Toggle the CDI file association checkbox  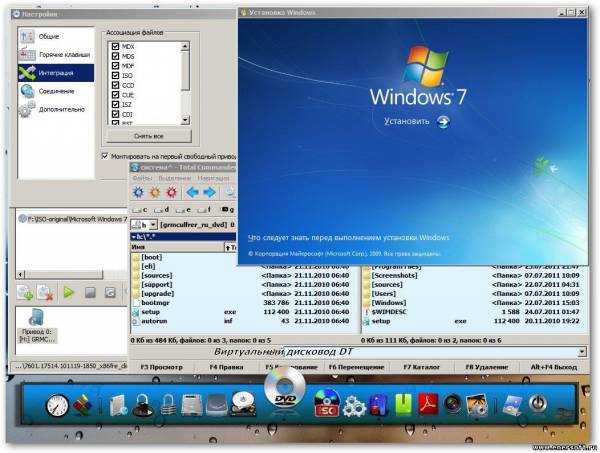(x=115, y=114)
